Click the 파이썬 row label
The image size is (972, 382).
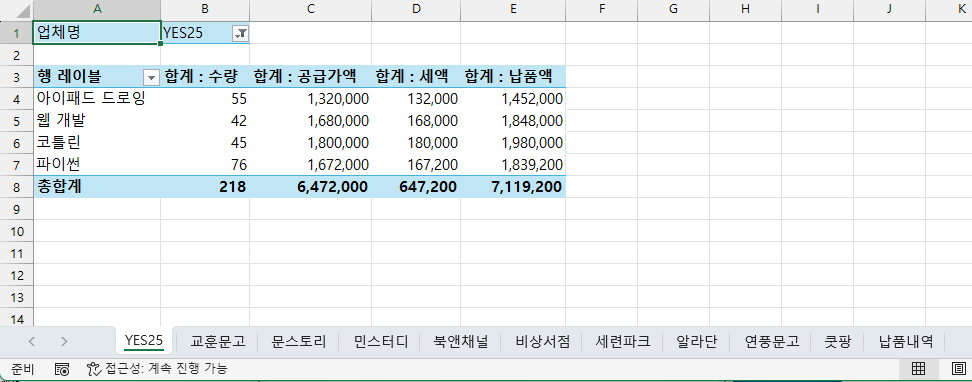[97, 165]
